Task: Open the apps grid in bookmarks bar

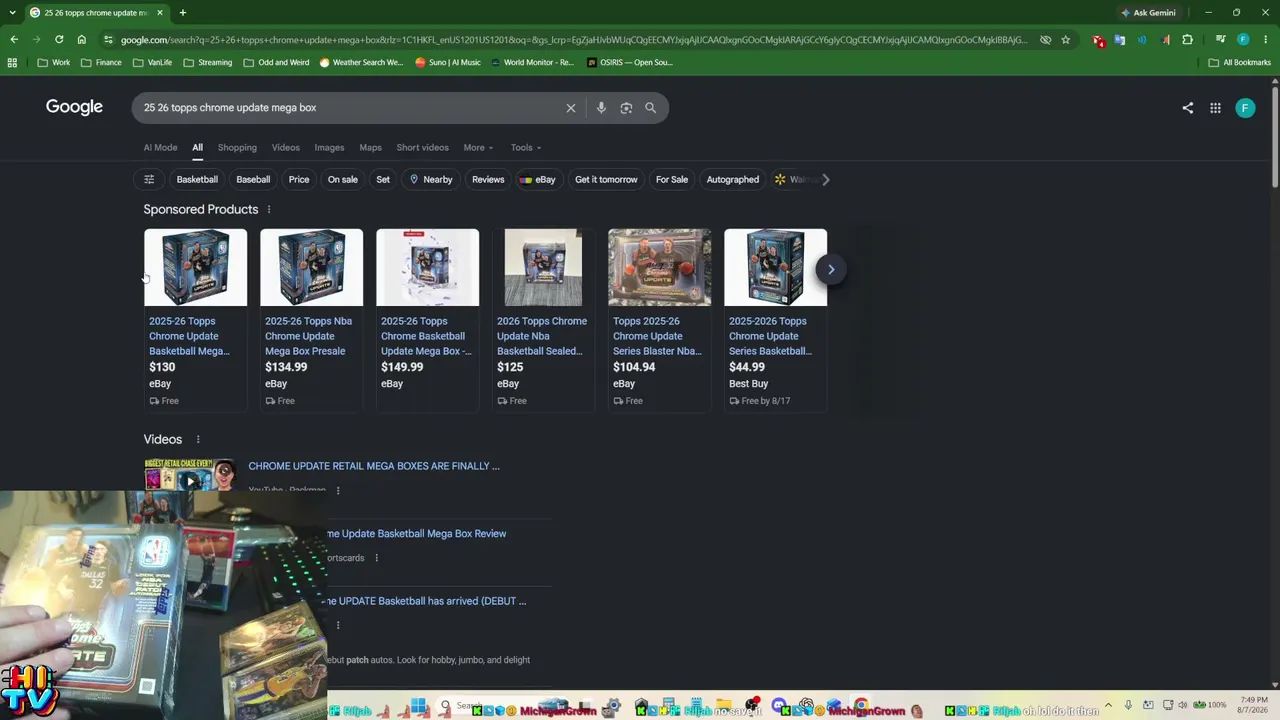Action: 12,62
